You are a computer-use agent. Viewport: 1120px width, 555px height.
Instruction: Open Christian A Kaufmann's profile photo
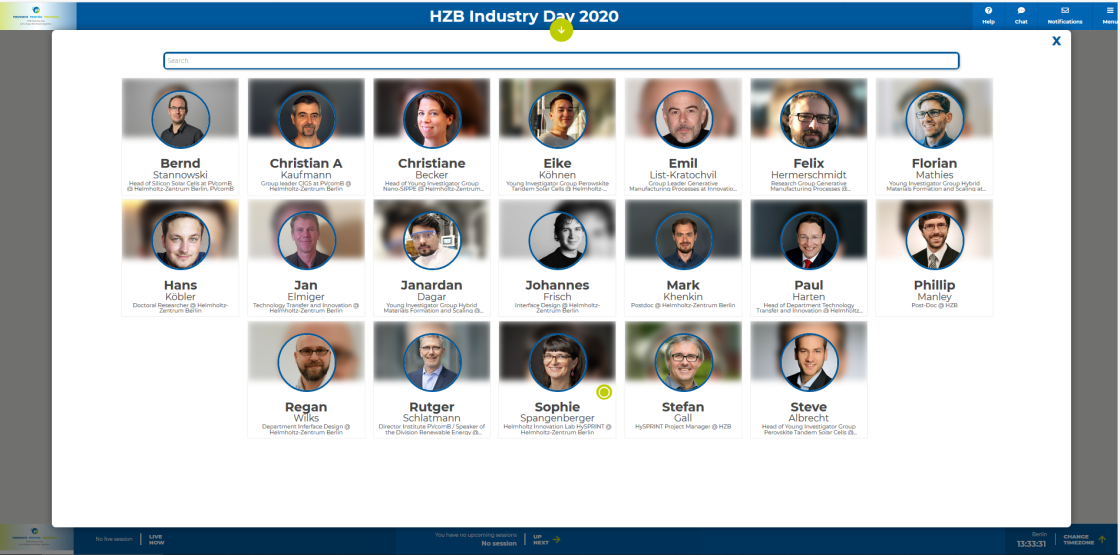click(306, 119)
